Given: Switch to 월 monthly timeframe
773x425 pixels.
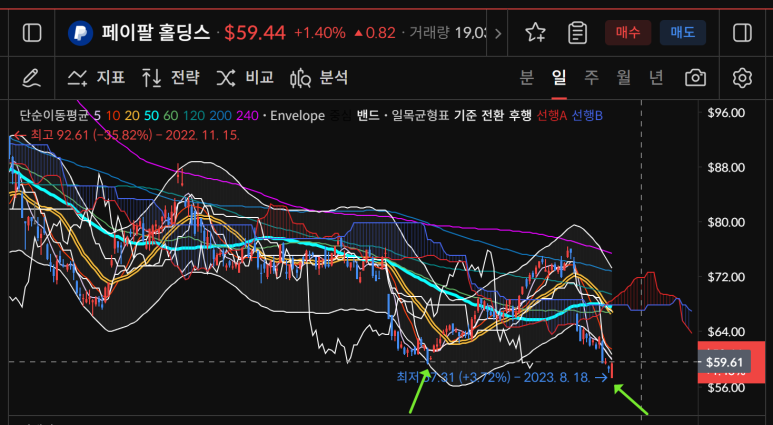Looking at the screenshot, I should (x=624, y=78).
